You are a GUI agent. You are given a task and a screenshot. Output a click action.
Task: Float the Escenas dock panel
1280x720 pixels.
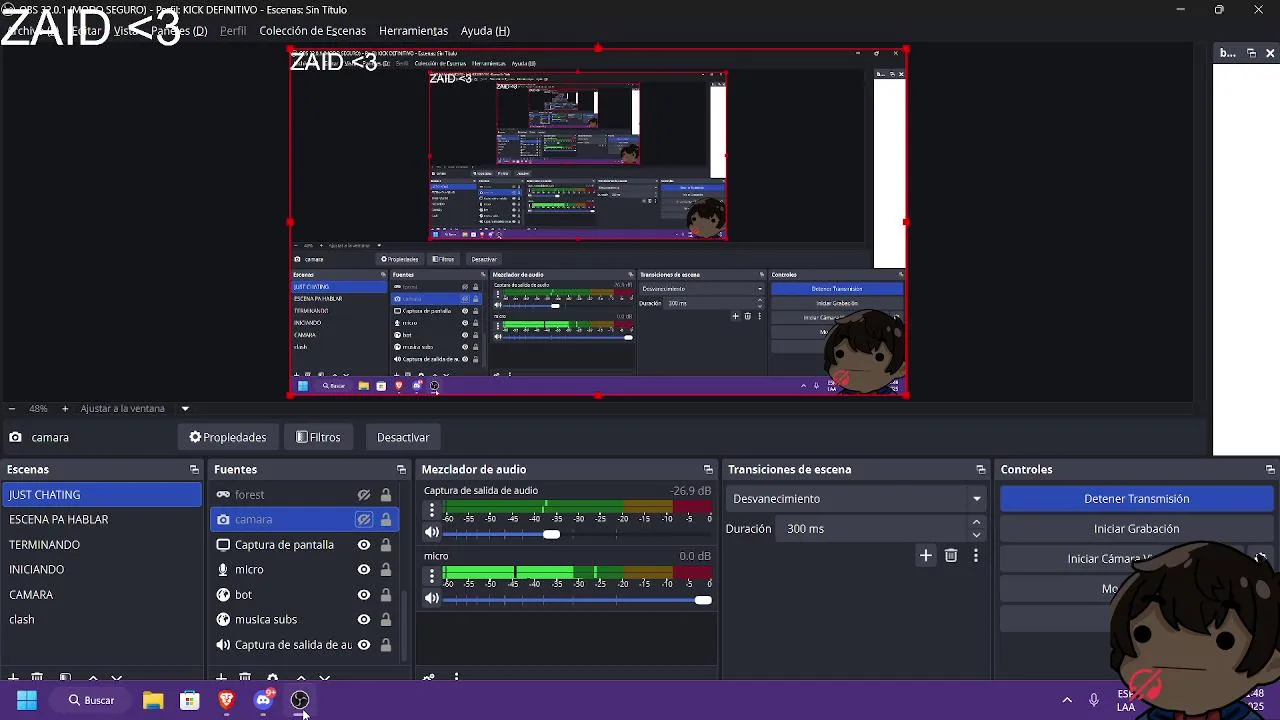tap(194, 469)
